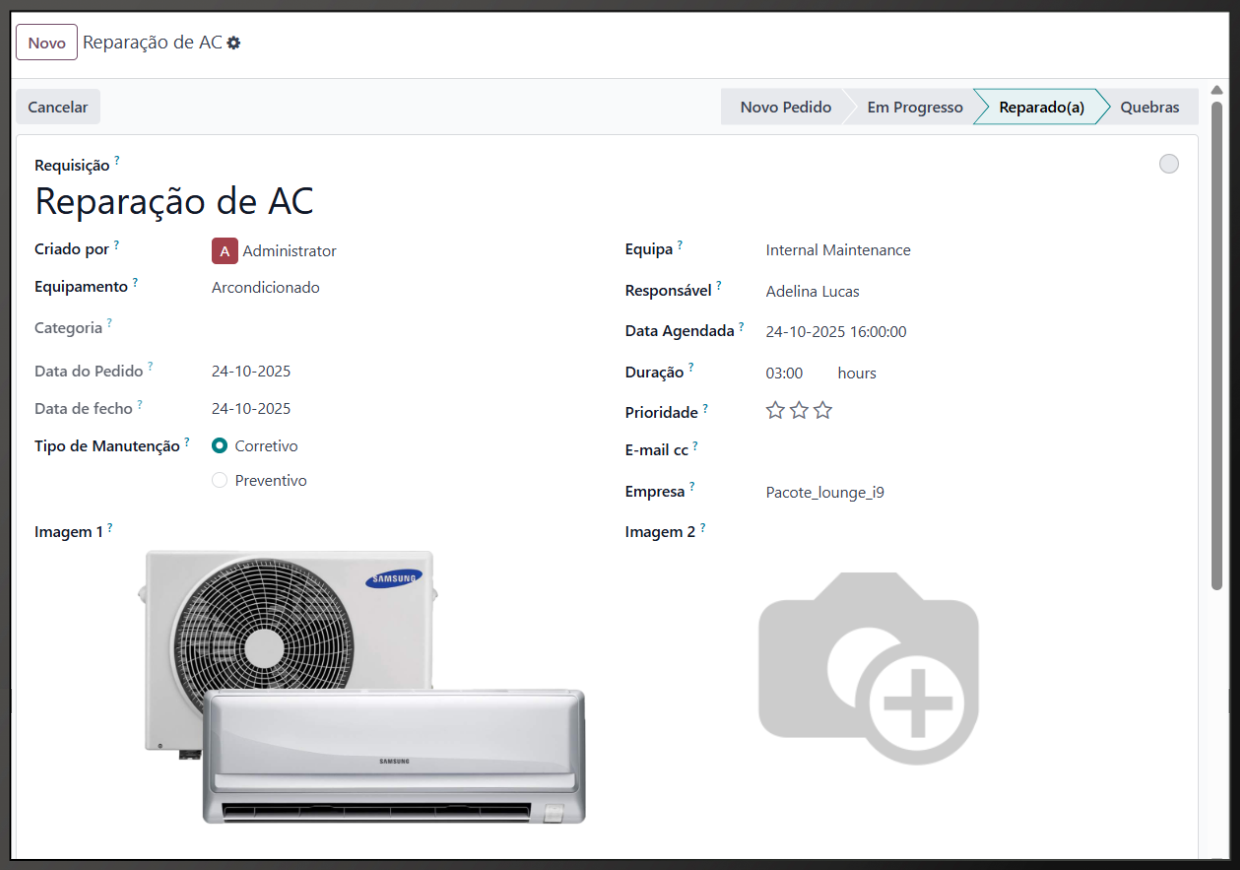Switch stage to Em Progresso
The width and height of the screenshot is (1240, 870).
[914, 107]
